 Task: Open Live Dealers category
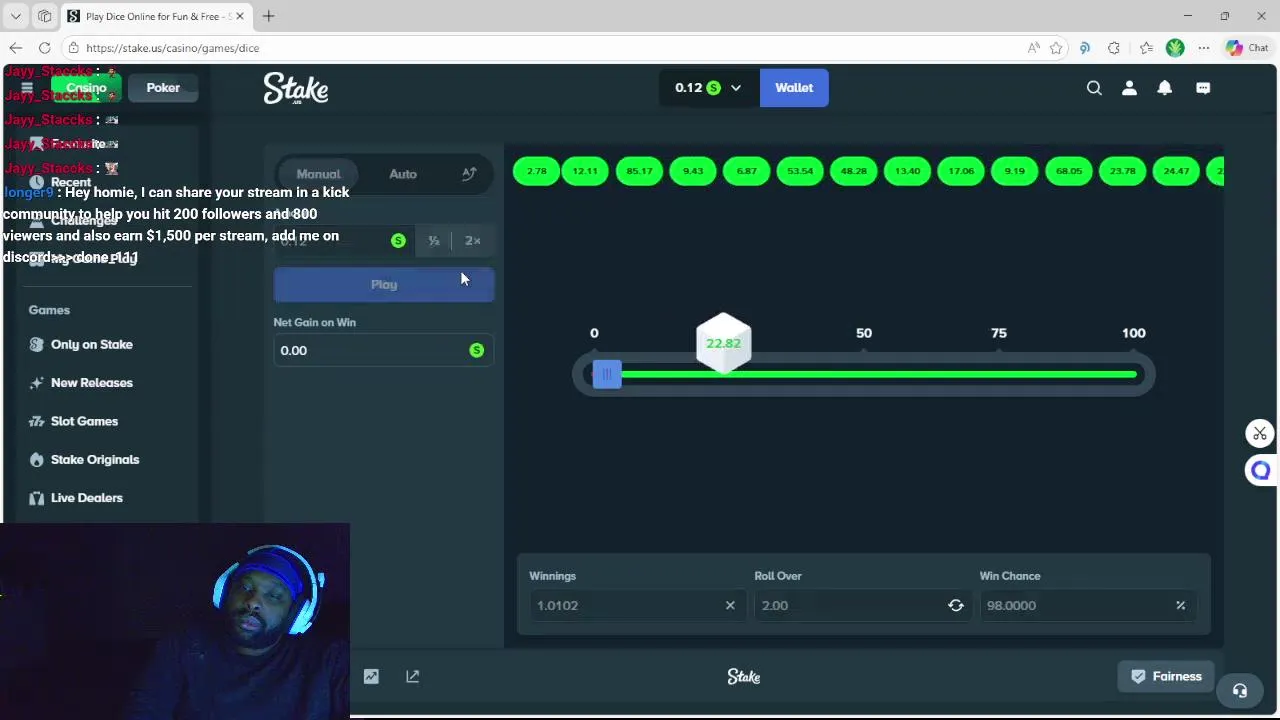pyautogui.click(x=87, y=498)
